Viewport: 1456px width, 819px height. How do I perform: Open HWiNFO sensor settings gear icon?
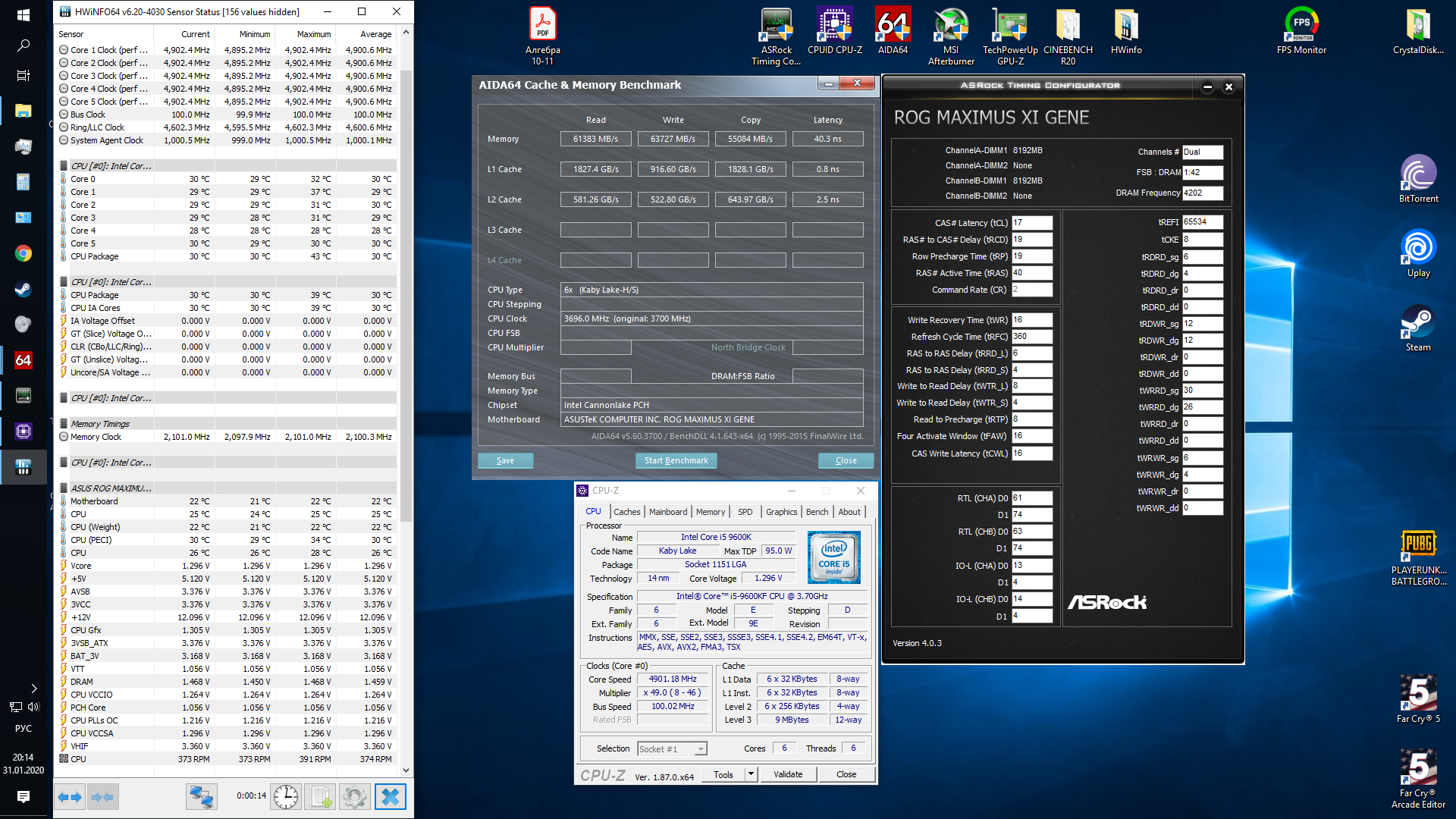click(x=355, y=797)
